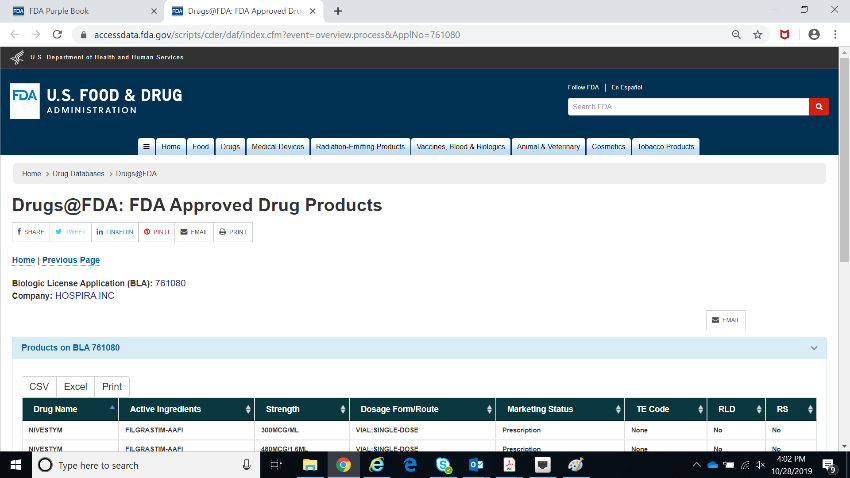
Task: Pin this page on Pinterest
Action: coord(157,232)
